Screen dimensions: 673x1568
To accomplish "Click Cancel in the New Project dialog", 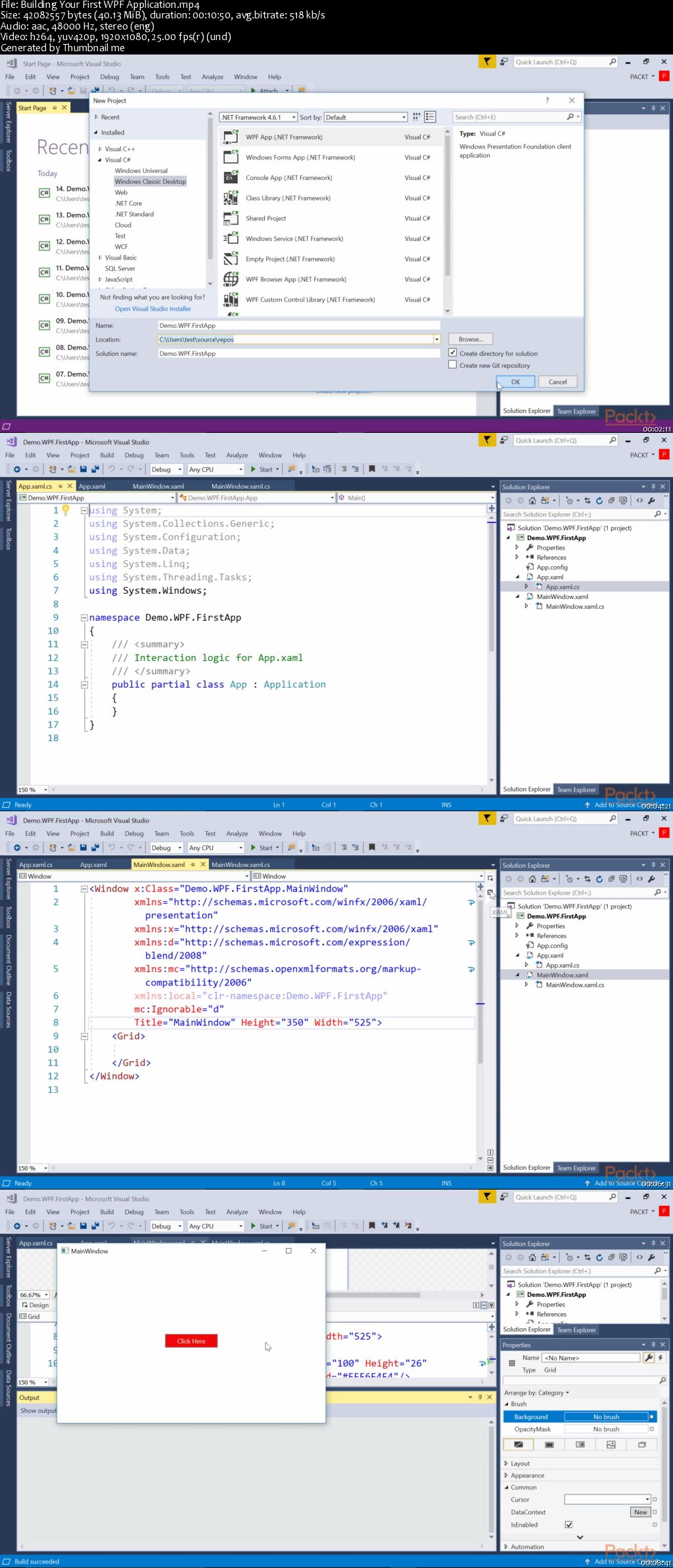I will coord(557,382).
